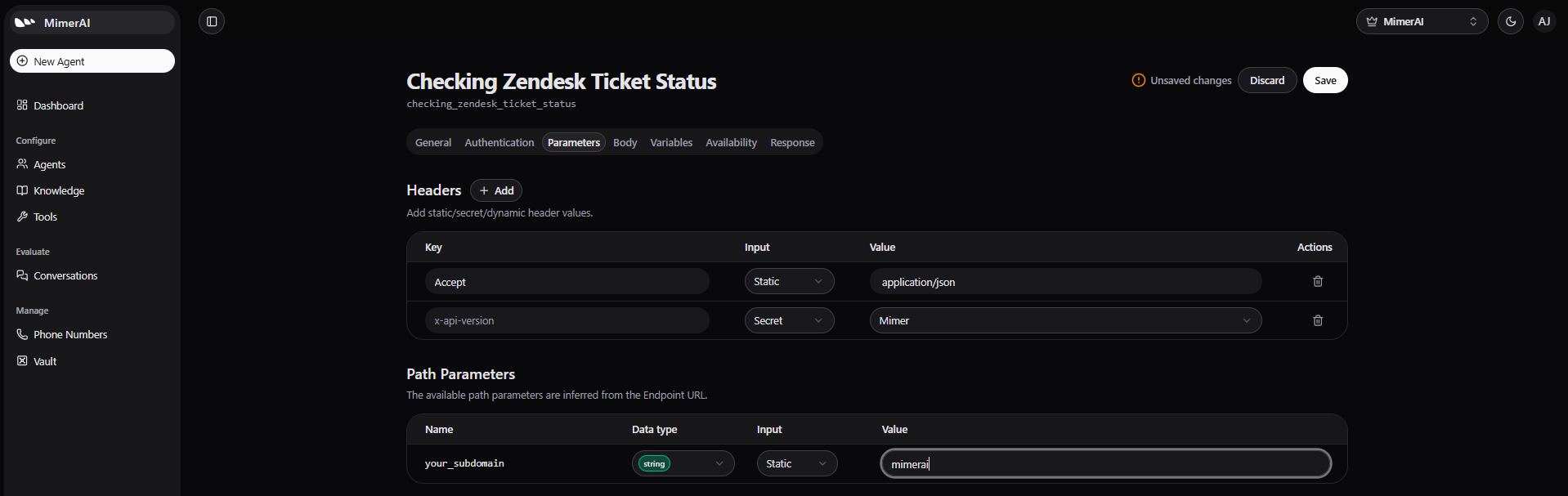
Task: Open the Vault page
Action: (45, 361)
